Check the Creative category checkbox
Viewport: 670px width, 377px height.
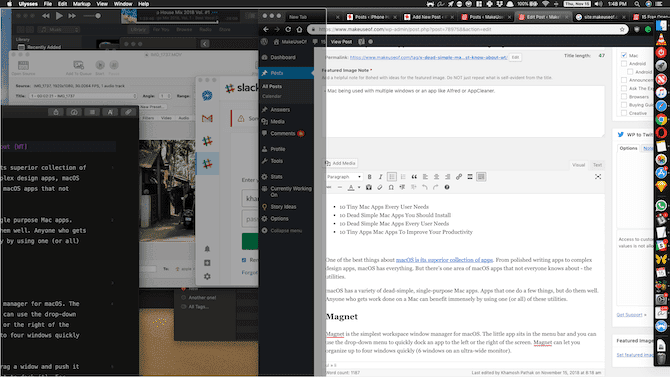coord(624,113)
